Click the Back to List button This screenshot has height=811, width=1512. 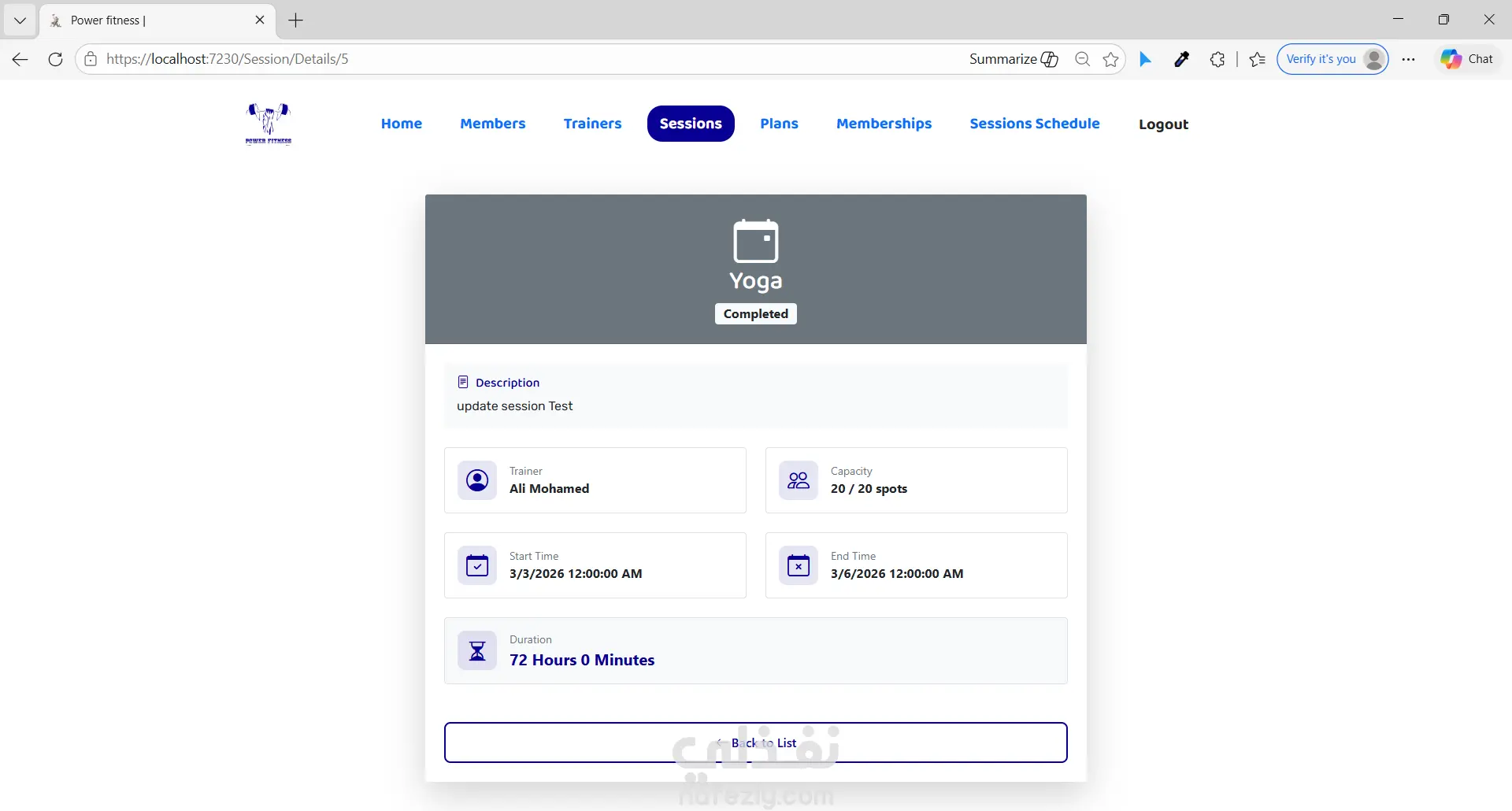[x=756, y=742]
